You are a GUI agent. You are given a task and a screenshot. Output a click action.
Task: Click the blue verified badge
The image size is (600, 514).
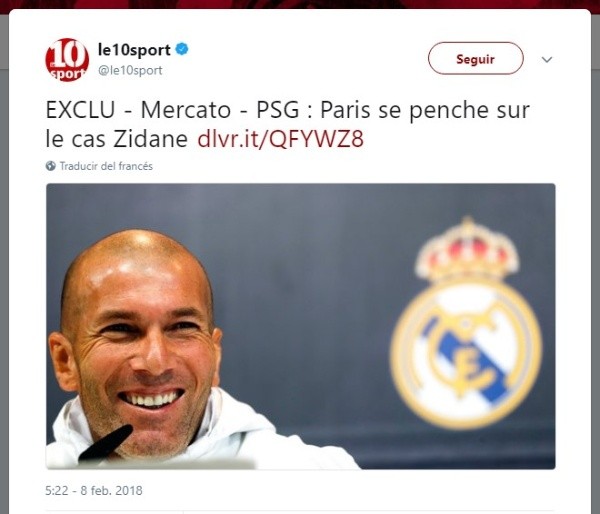pos(182,49)
